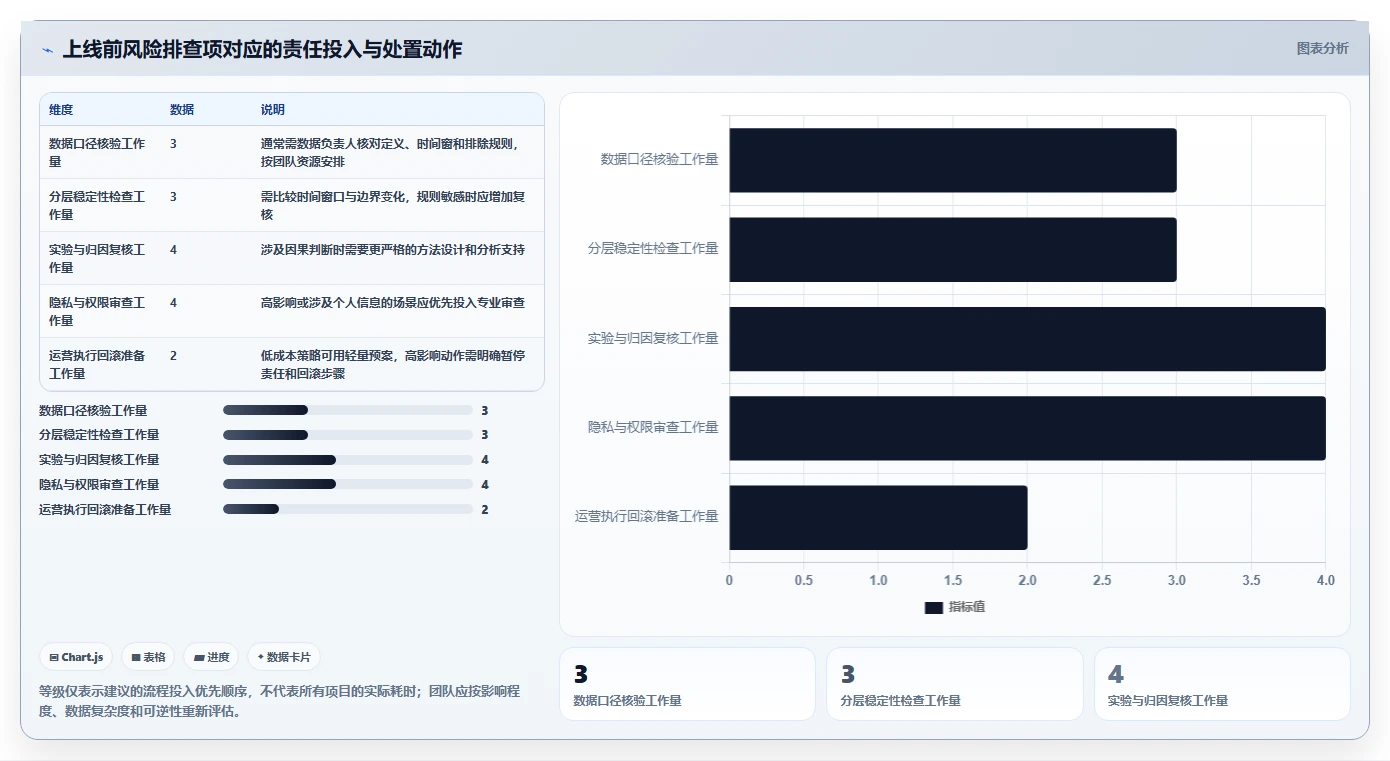
Task: Click the header icon beside the title
Action: pos(47,50)
